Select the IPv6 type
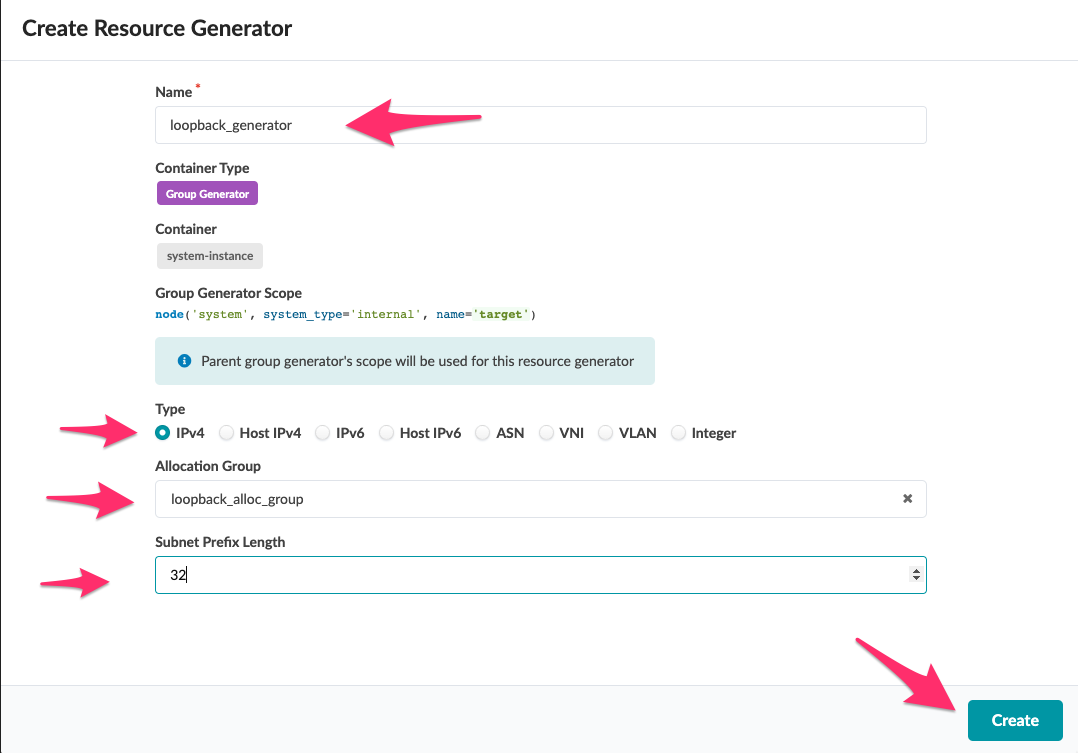1078x753 pixels. (x=322, y=432)
